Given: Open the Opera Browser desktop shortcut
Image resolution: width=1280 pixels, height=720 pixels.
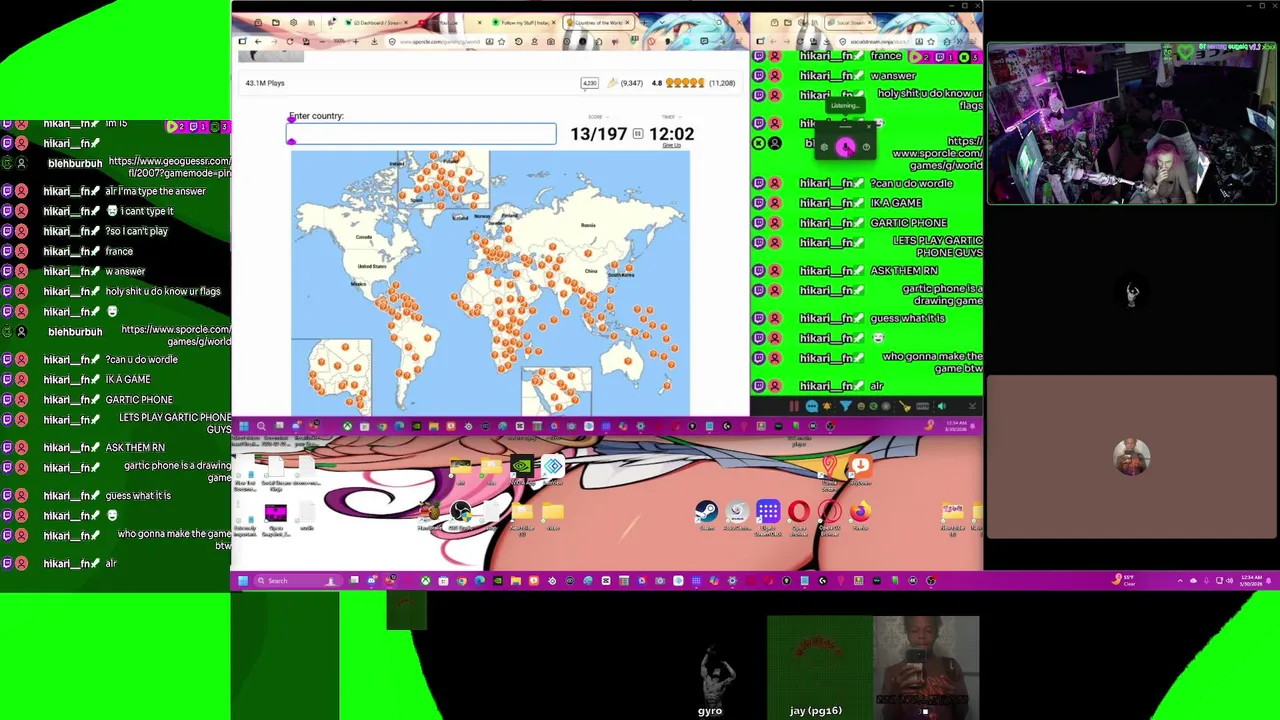Looking at the screenshot, I should 798,516.
